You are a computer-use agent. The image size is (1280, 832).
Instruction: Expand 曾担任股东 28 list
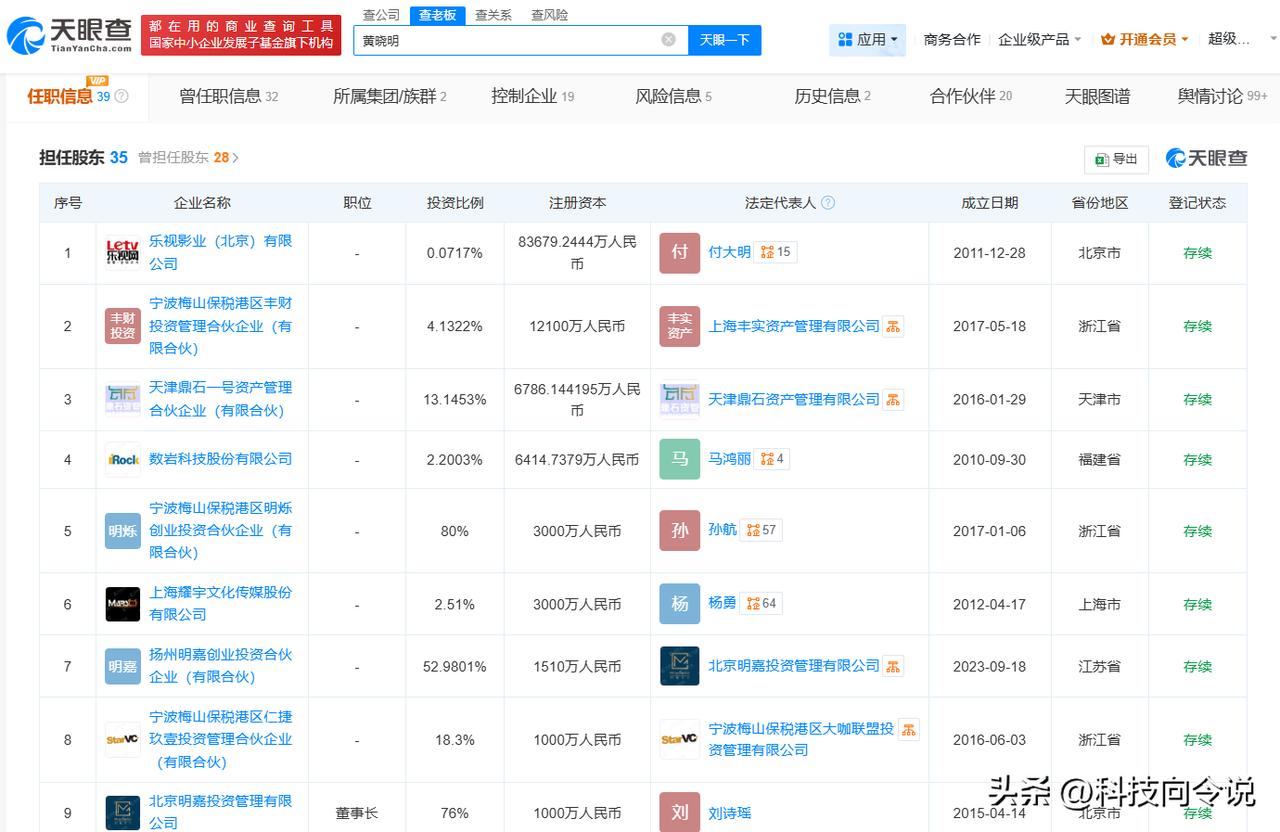pyautogui.click(x=189, y=157)
